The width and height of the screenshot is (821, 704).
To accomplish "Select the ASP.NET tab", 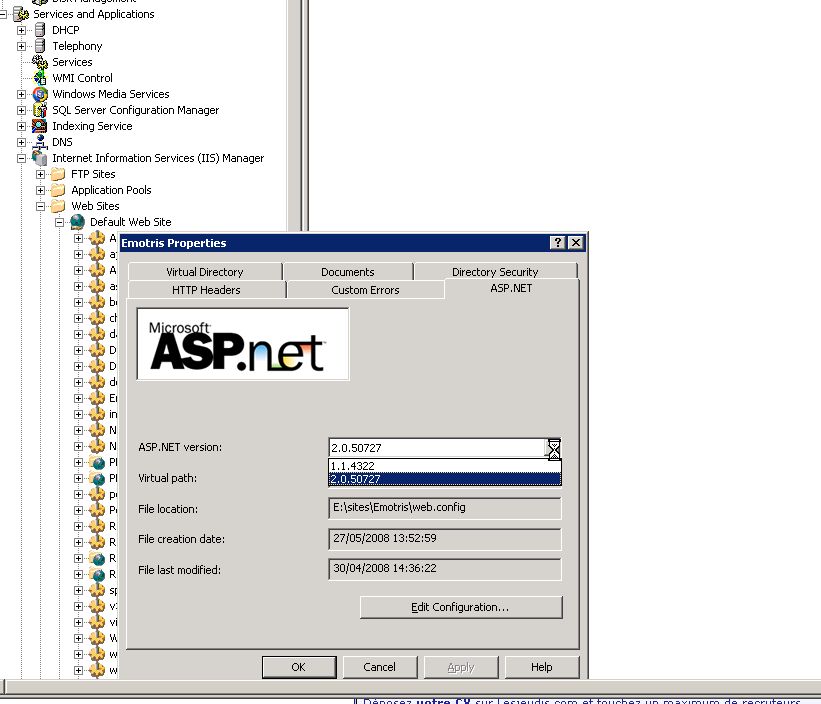I will [511, 288].
